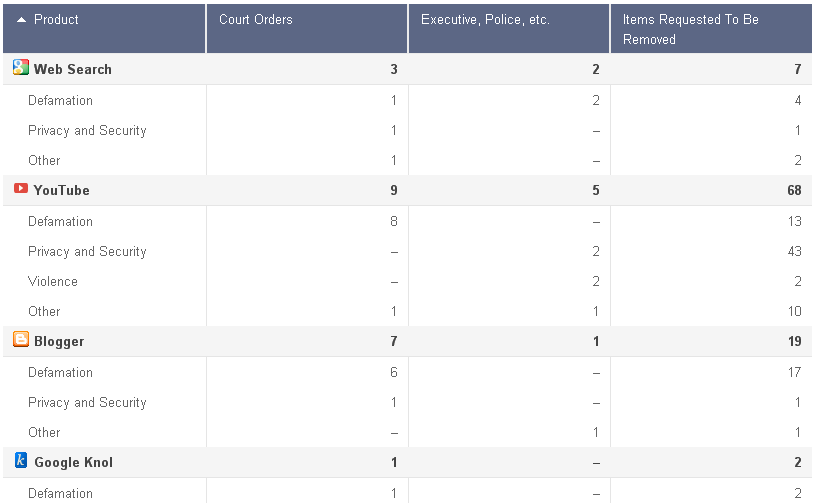
Task: Click Defamation under Google Knol
Action: tap(60, 494)
